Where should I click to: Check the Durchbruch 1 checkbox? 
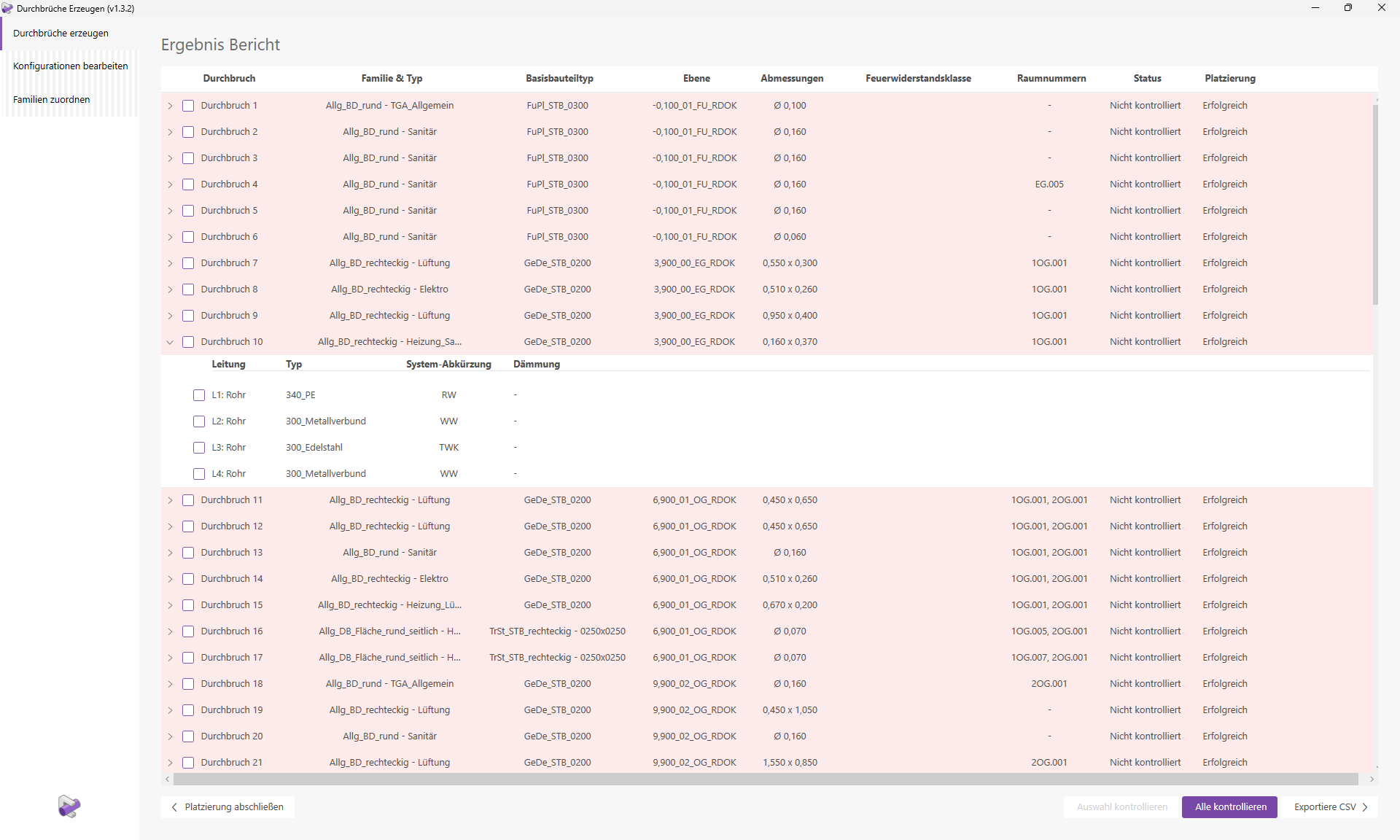[x=188, y=106]
